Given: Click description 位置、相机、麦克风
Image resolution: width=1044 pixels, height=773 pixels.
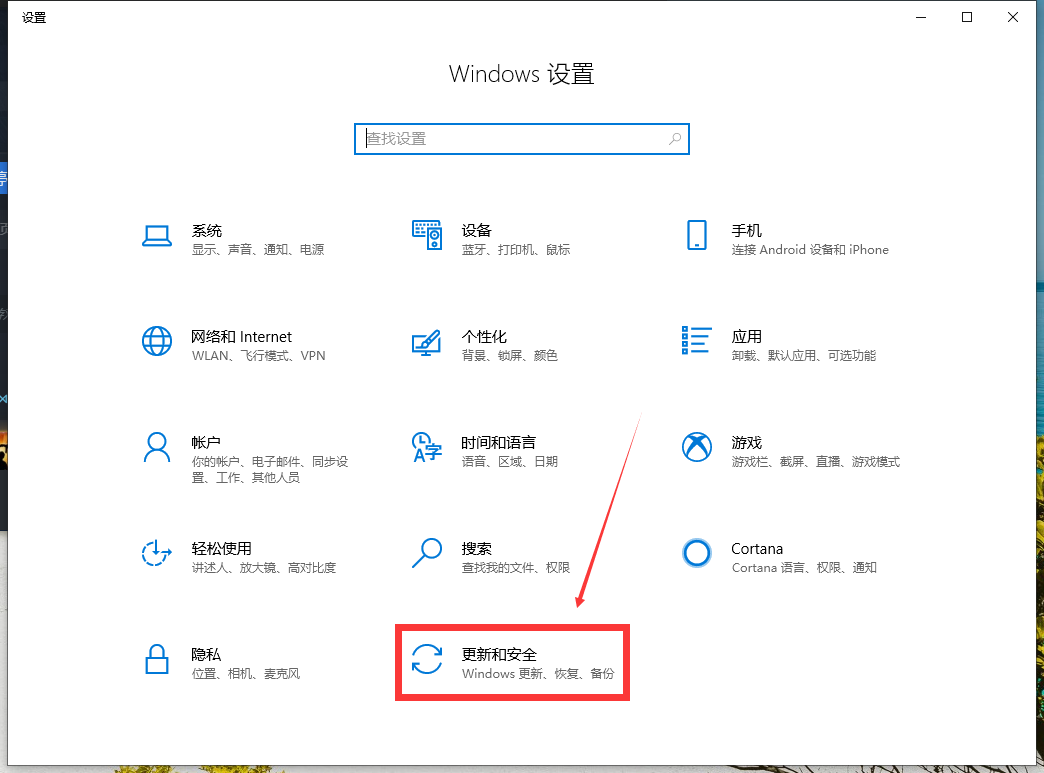Looking at the screenshot, I should (x=246, y=673).
